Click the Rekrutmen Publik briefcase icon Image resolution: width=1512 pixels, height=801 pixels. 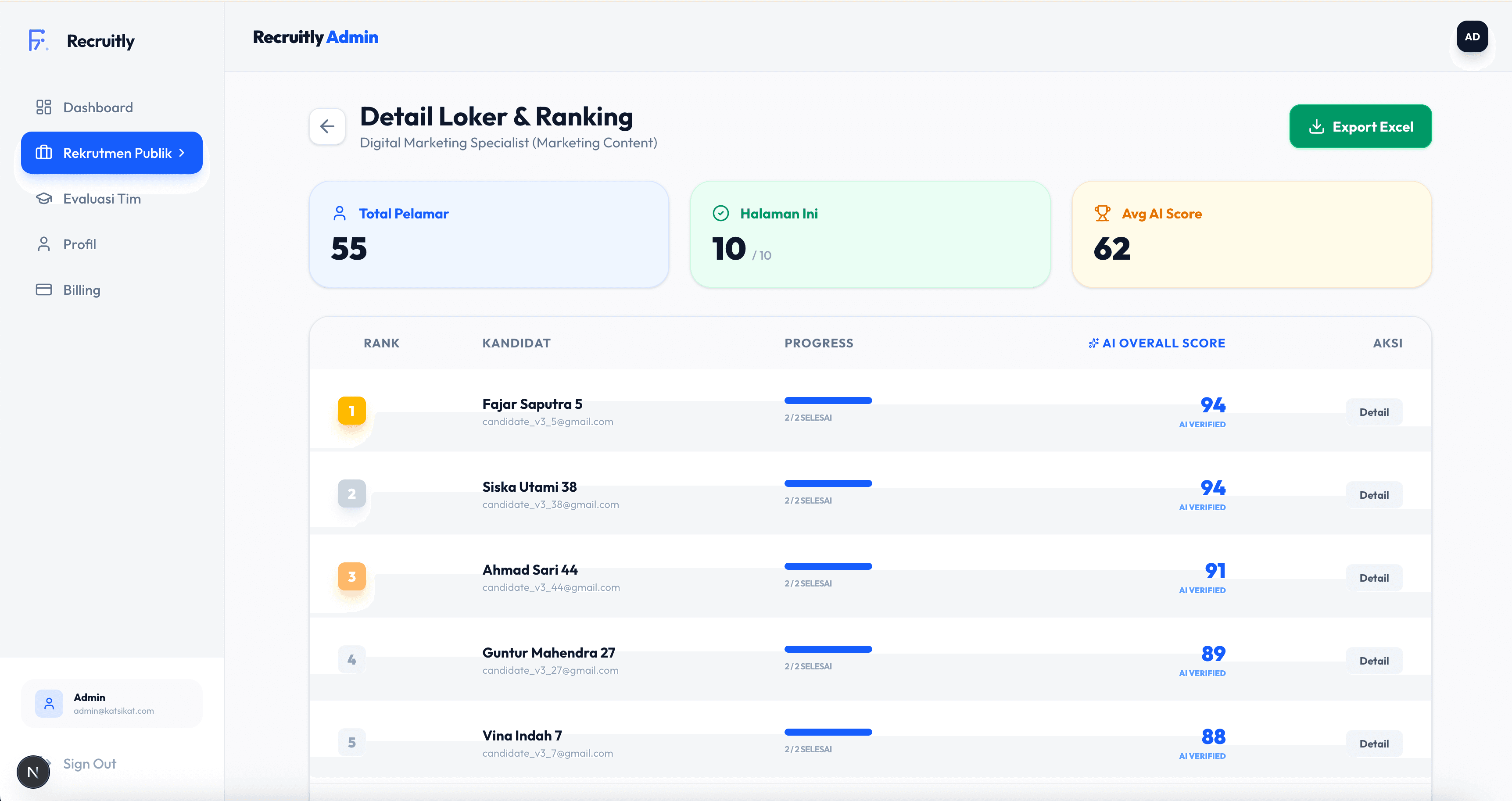tap(43, 153)
